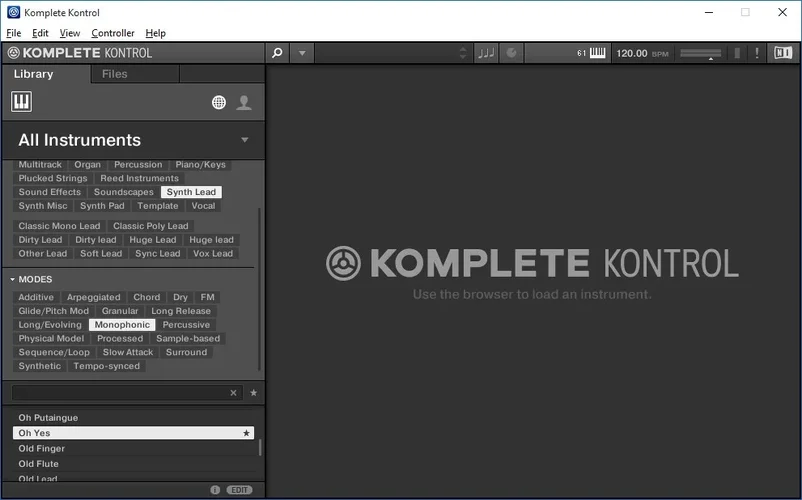
Task: Click the tags panel vertical scrollbar
Action: (259, 289)
